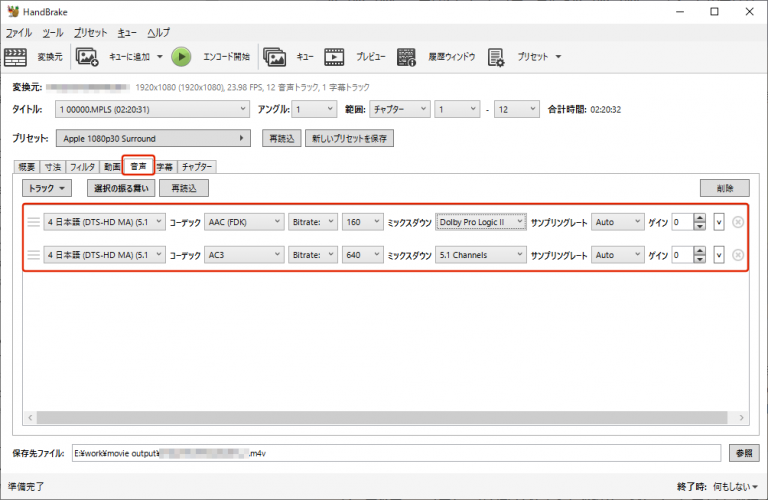
Task: Click the Delete button at the right
Action: click(x=724, y=188)
